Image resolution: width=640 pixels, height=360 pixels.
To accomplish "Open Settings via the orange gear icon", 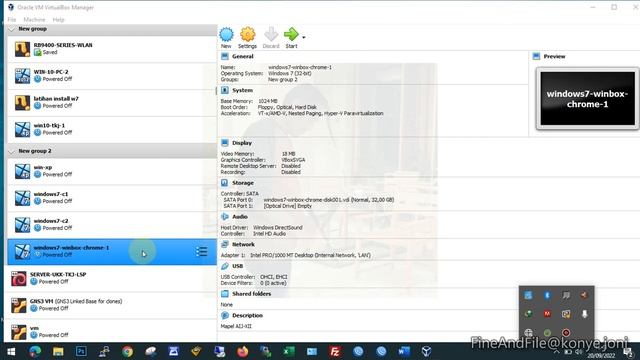I will 247,35.
